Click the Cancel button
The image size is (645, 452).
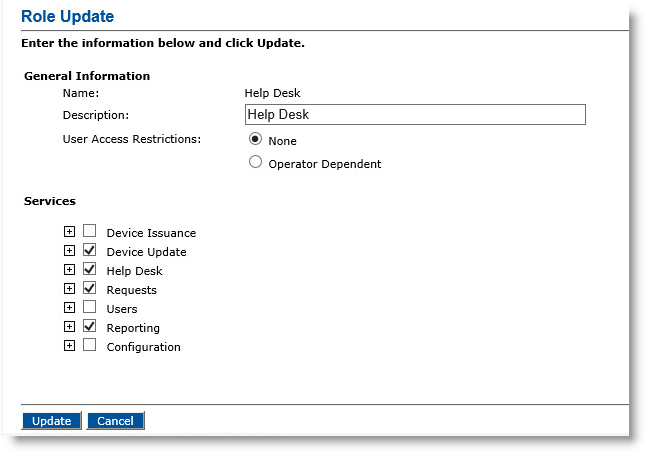click(x=116, y=421)
